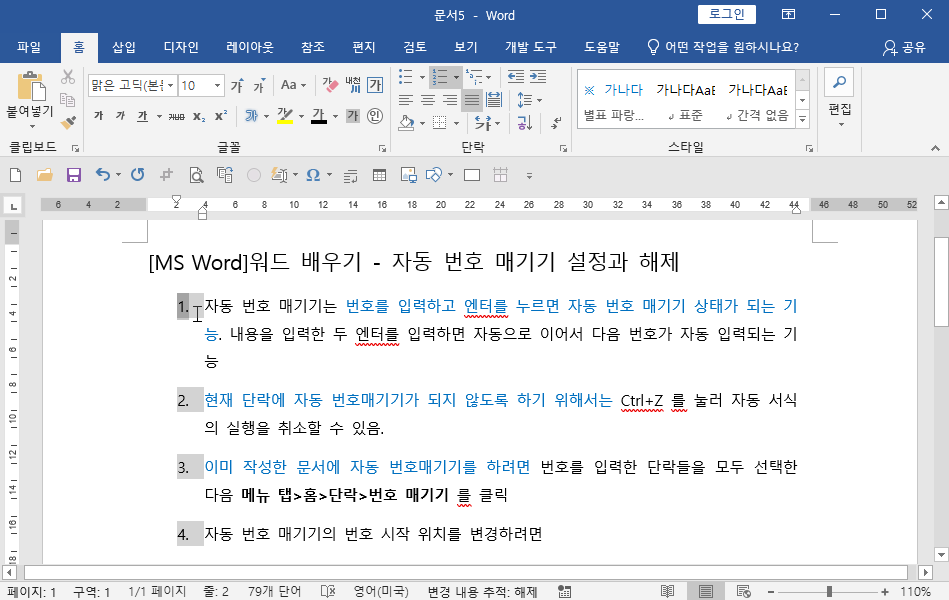
Task: Toggle character shading button
Action: pos(353,116)
